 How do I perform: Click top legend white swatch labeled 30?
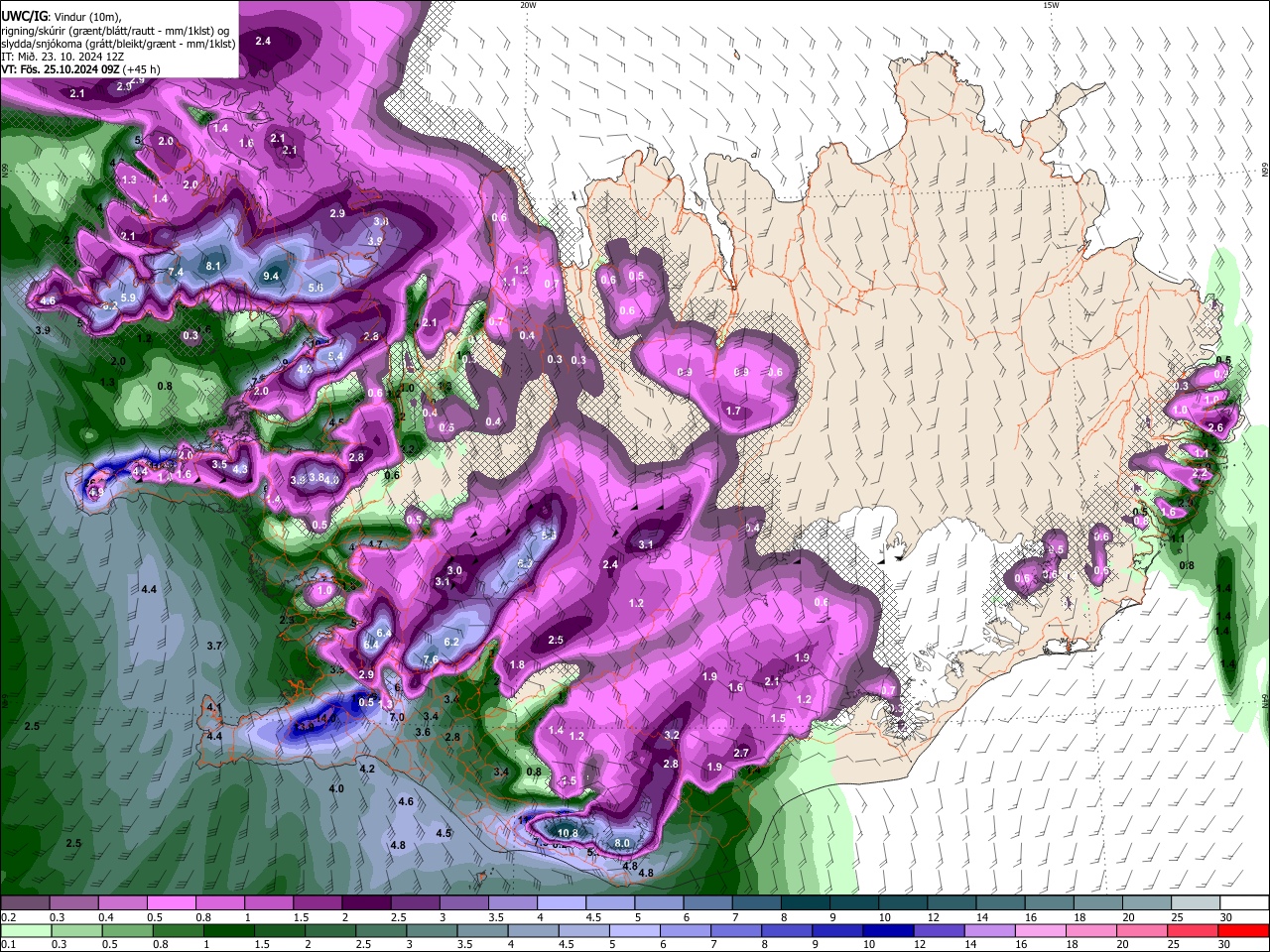(x=1245, y=903)
